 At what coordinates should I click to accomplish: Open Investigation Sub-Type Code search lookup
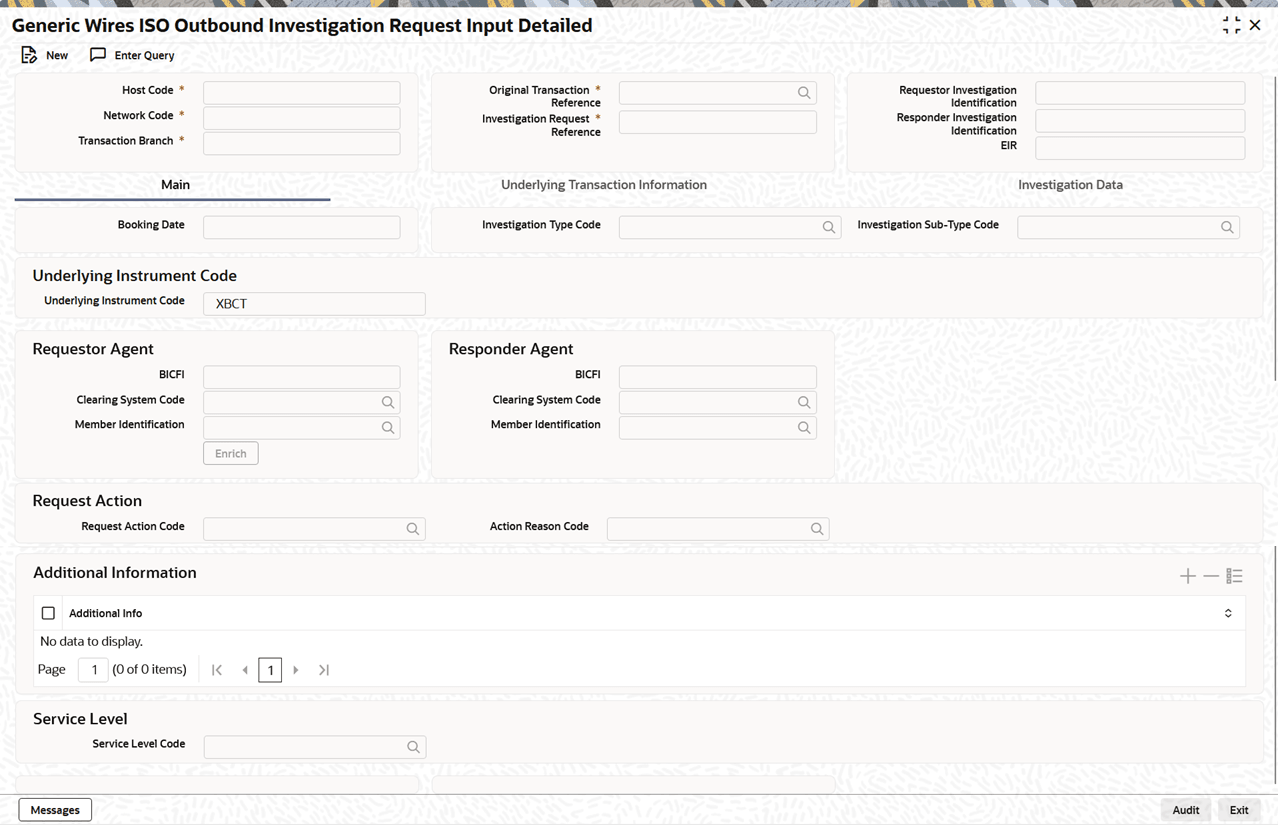(1227, 228)
